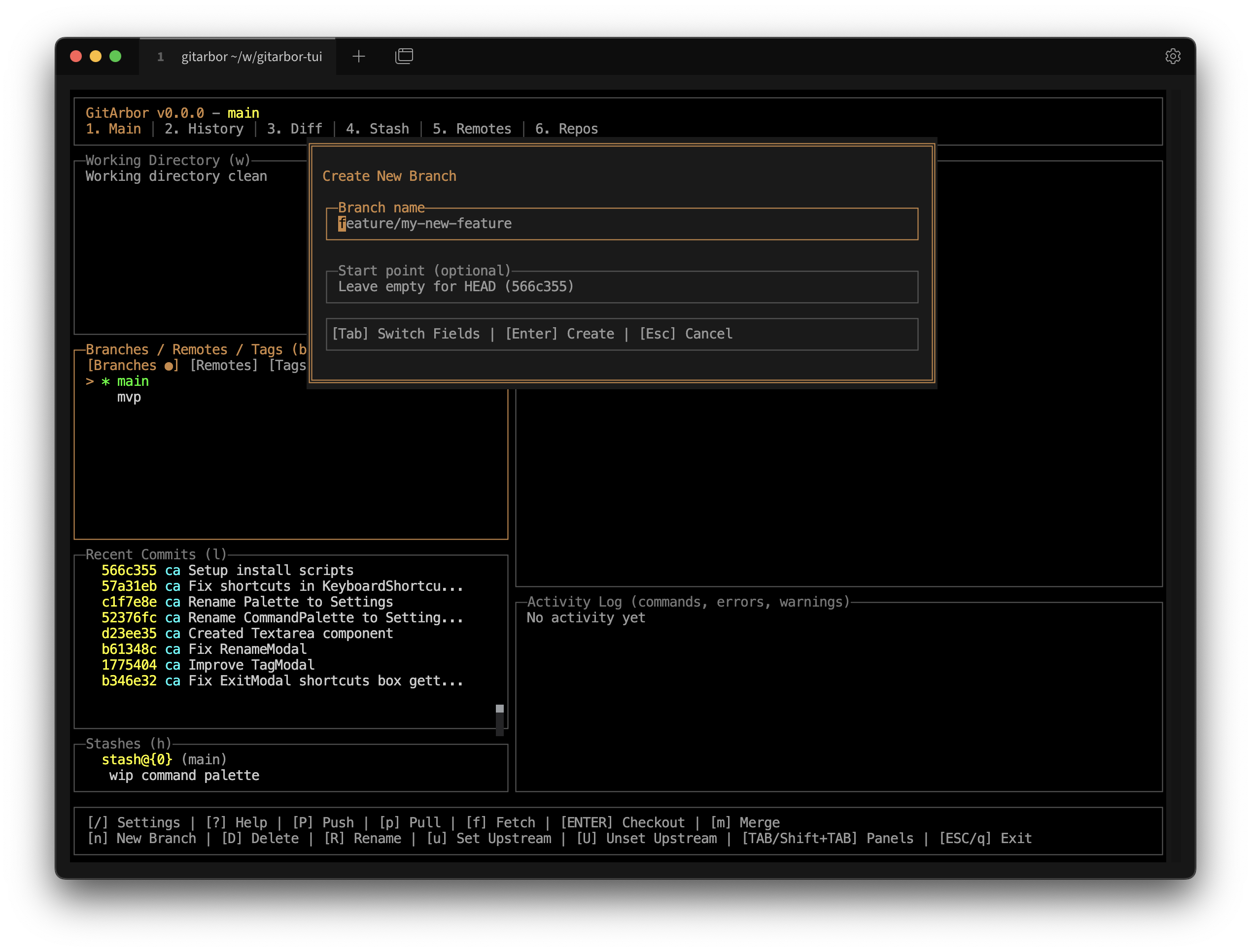Select the [Remotes] sub-tab in branches panel
Screen dimensions: 1251x952
(x=224, y=366)
